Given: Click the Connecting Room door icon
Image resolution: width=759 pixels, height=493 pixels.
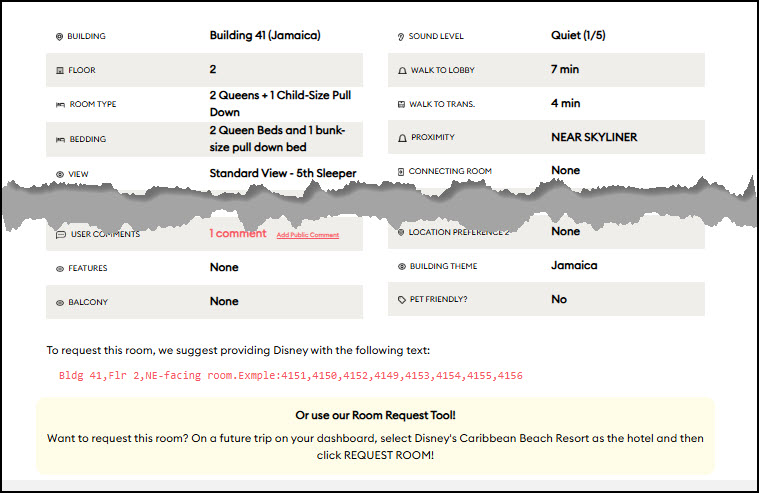Looking at the screenshot, I should pos(401,171).
